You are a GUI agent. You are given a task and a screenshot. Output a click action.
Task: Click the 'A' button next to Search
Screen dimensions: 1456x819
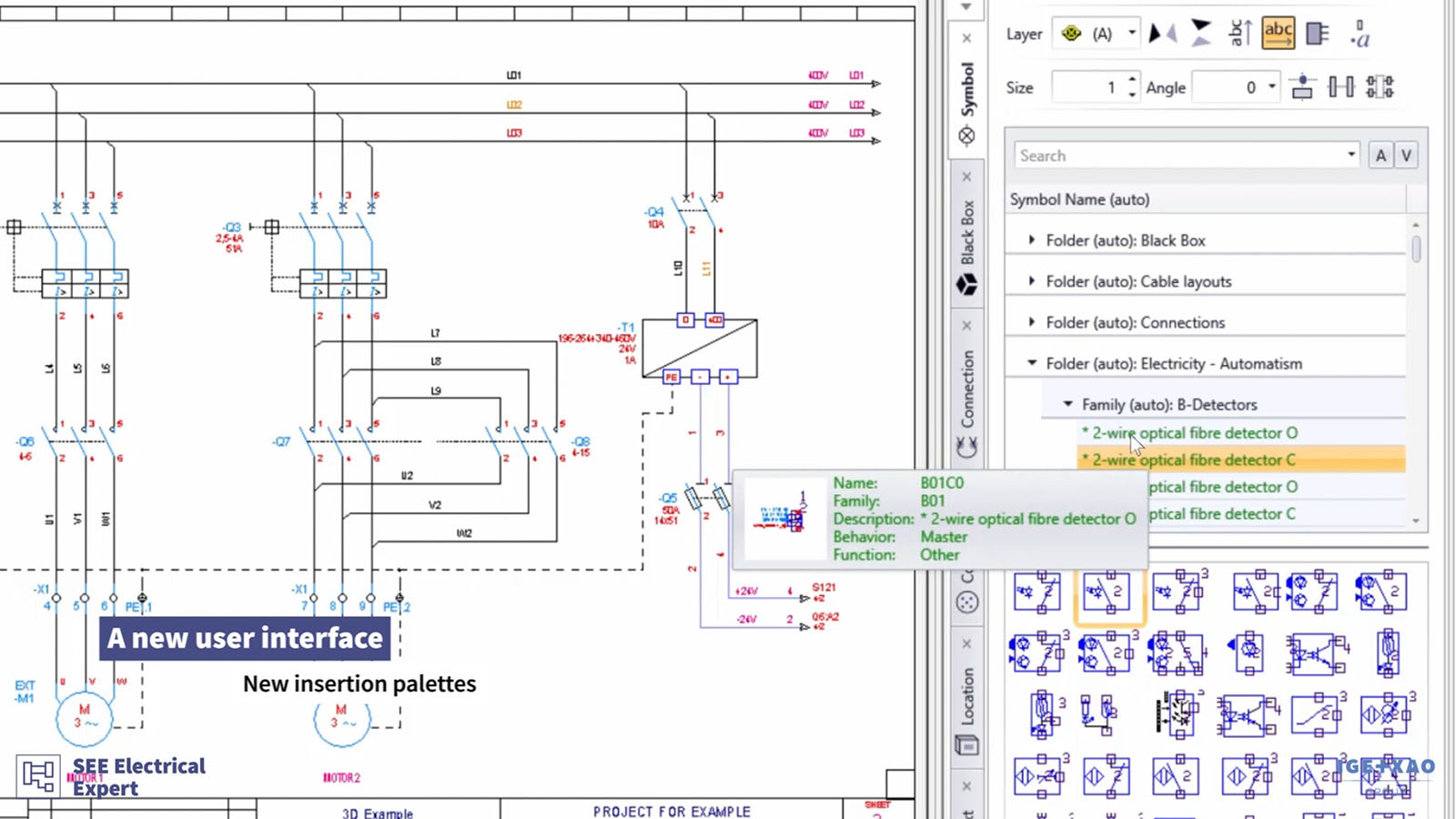[x=1380, y=156]
